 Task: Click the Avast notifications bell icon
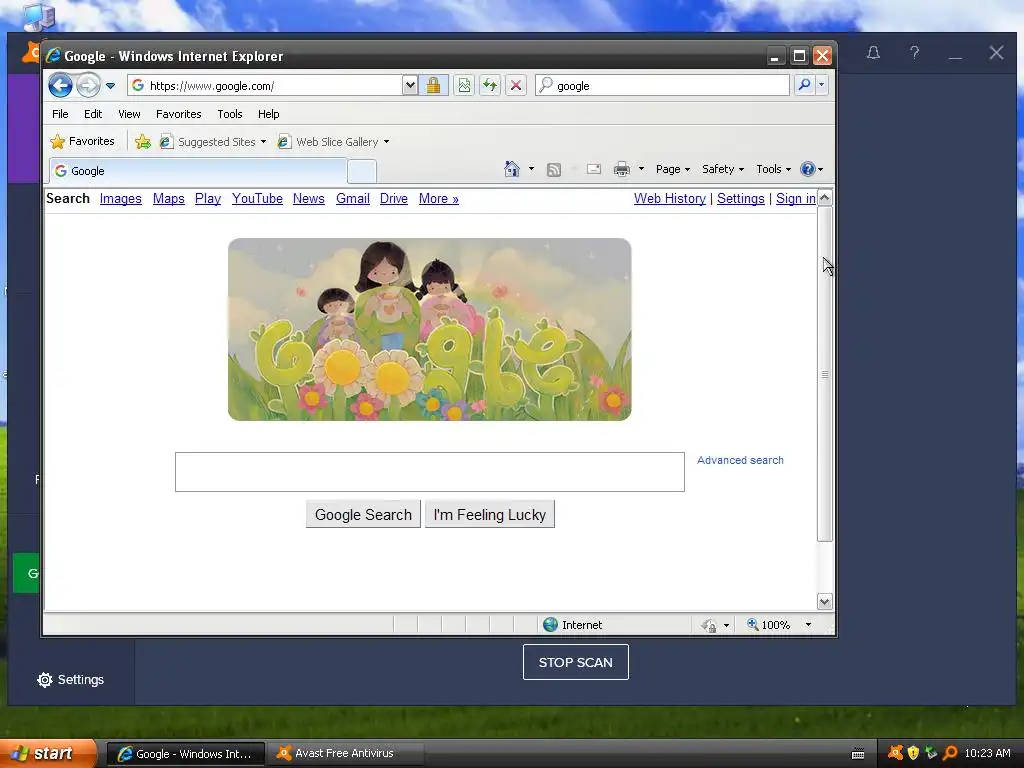coord(873,53)
